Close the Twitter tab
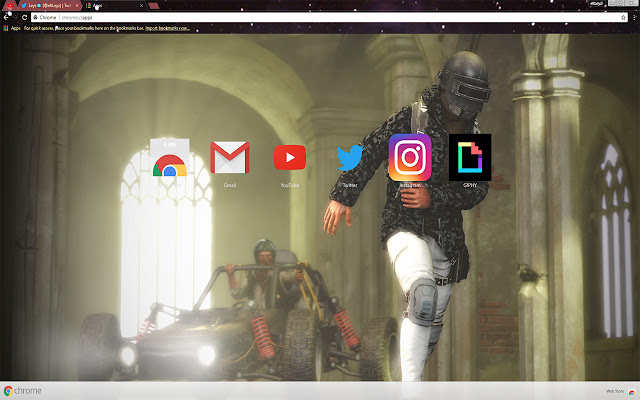 point(77,5)
